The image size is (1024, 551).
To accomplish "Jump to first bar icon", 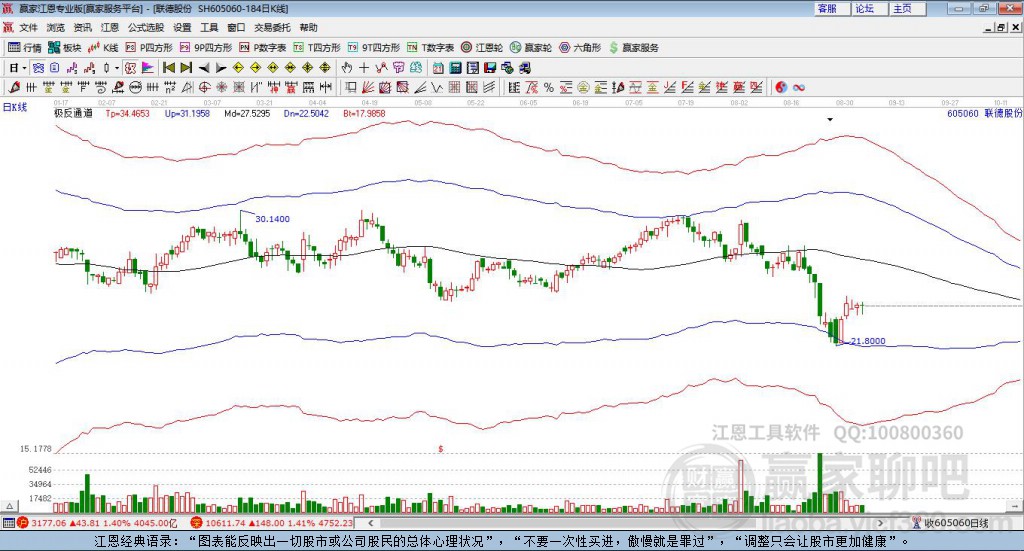I will pos(168,68).
